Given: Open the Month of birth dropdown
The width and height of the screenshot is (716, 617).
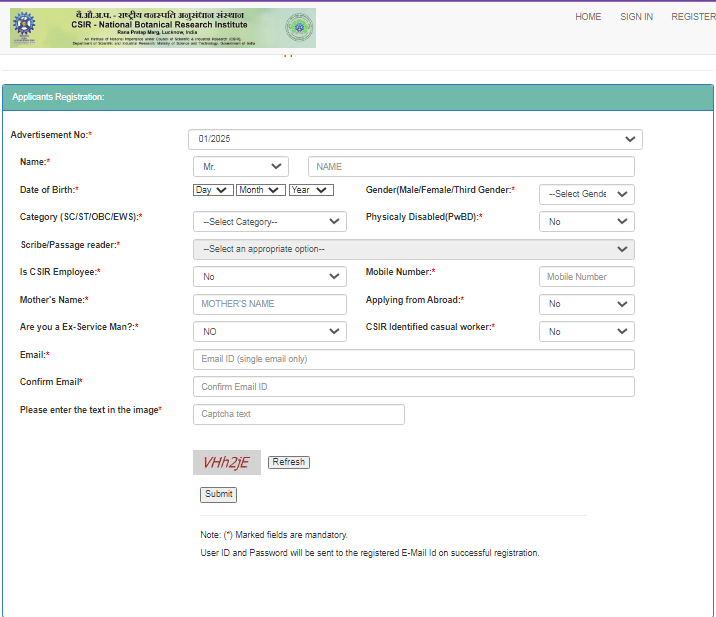Looking at the screenshot, I should point(261,190).
